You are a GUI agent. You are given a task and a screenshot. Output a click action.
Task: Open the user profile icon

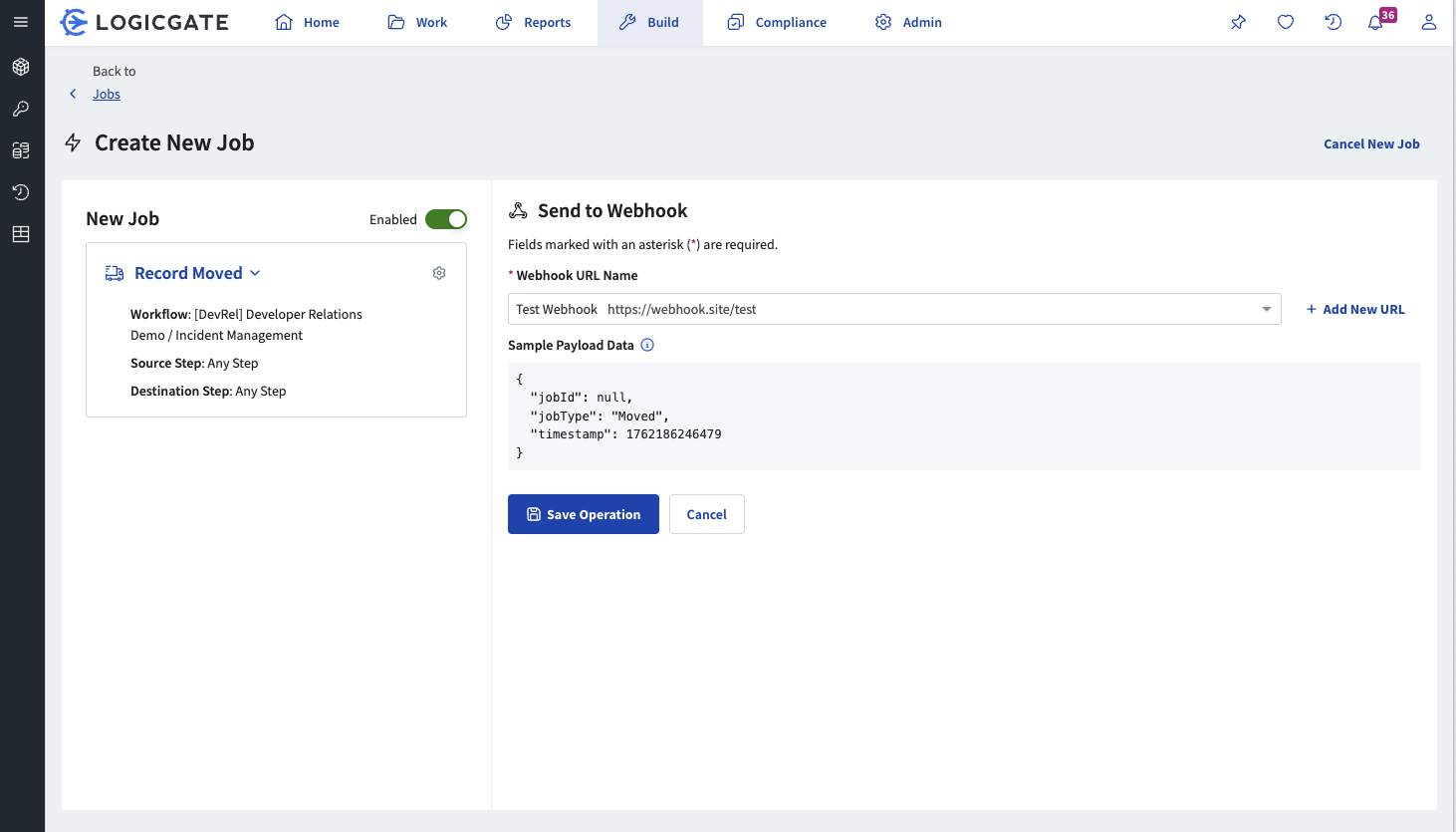click(x=1429, y=22)
